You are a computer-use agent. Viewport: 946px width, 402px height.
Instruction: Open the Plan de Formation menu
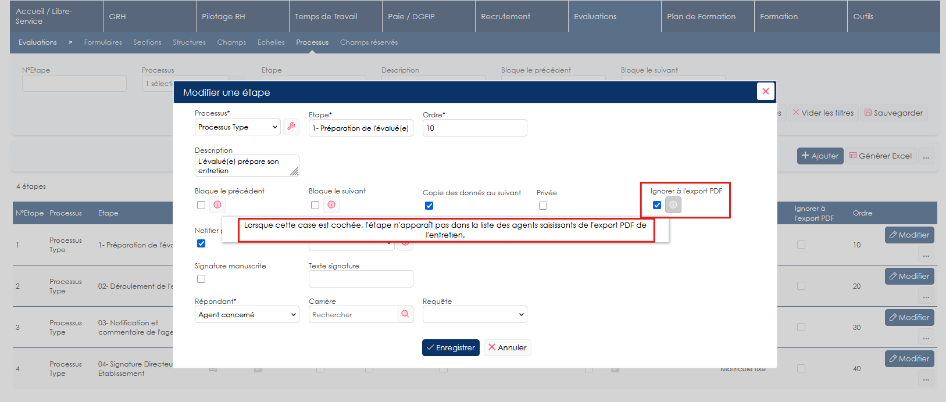(707, 16)
